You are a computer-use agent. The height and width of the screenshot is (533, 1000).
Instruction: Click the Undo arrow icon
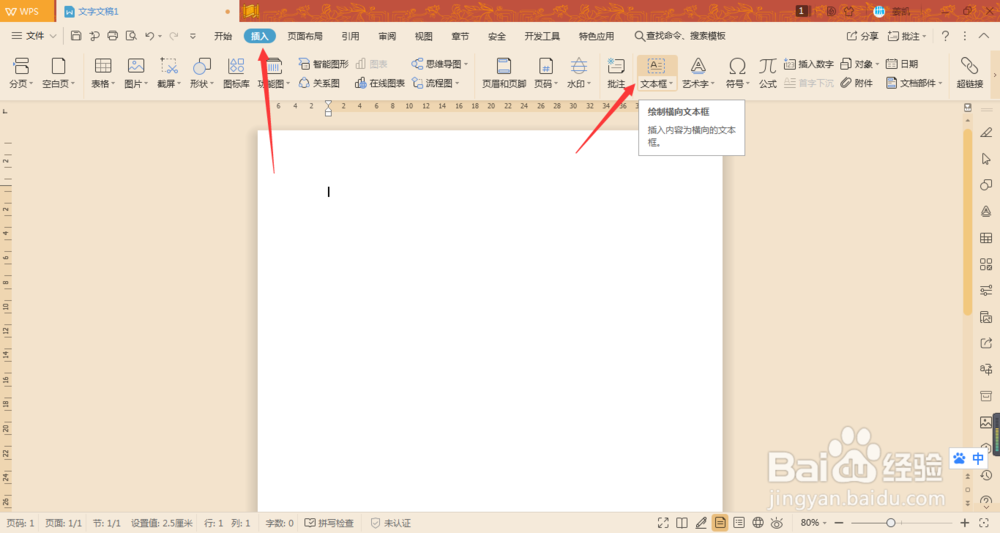click(149, 36)
